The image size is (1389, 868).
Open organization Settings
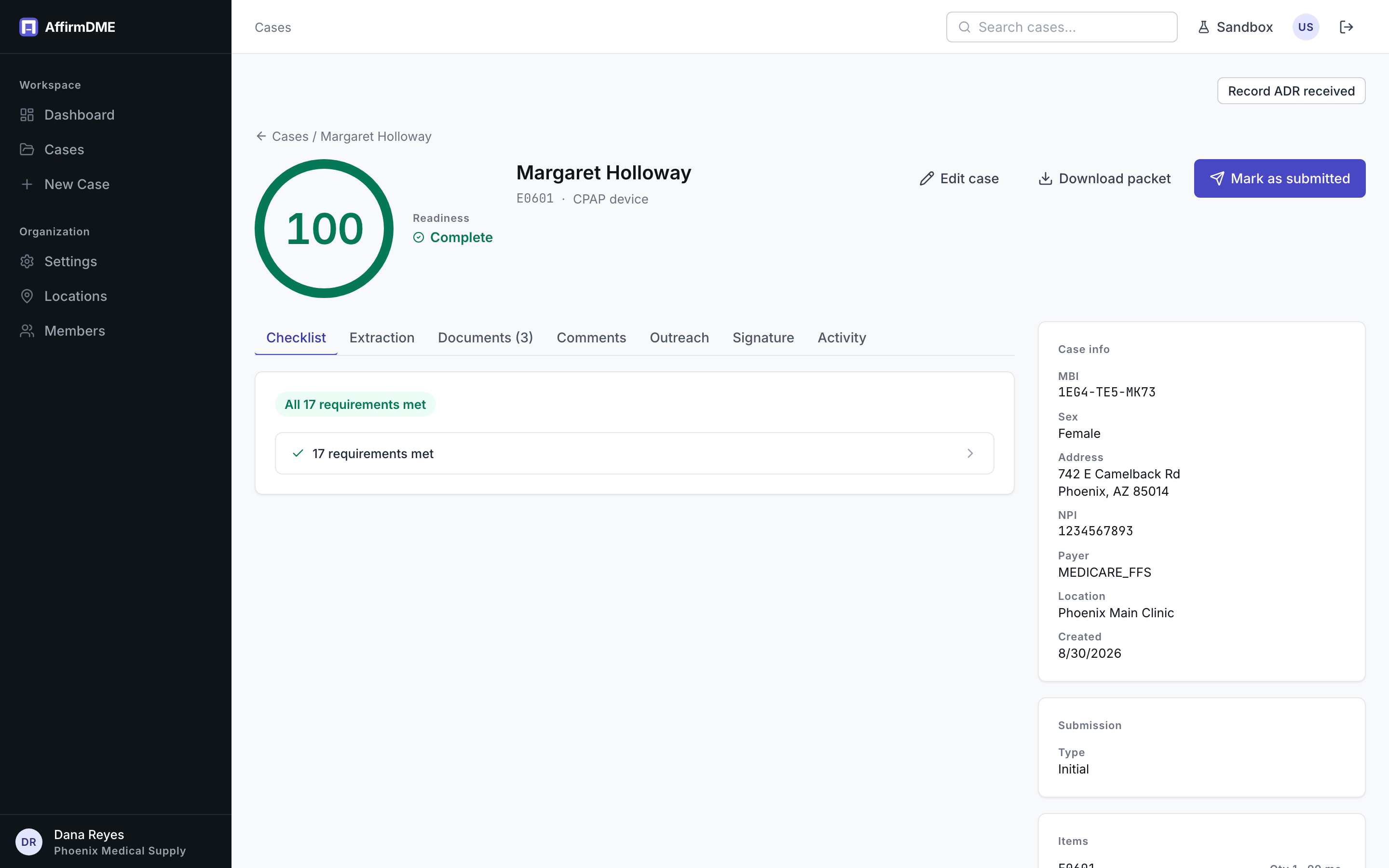click(x=58, y=261)
